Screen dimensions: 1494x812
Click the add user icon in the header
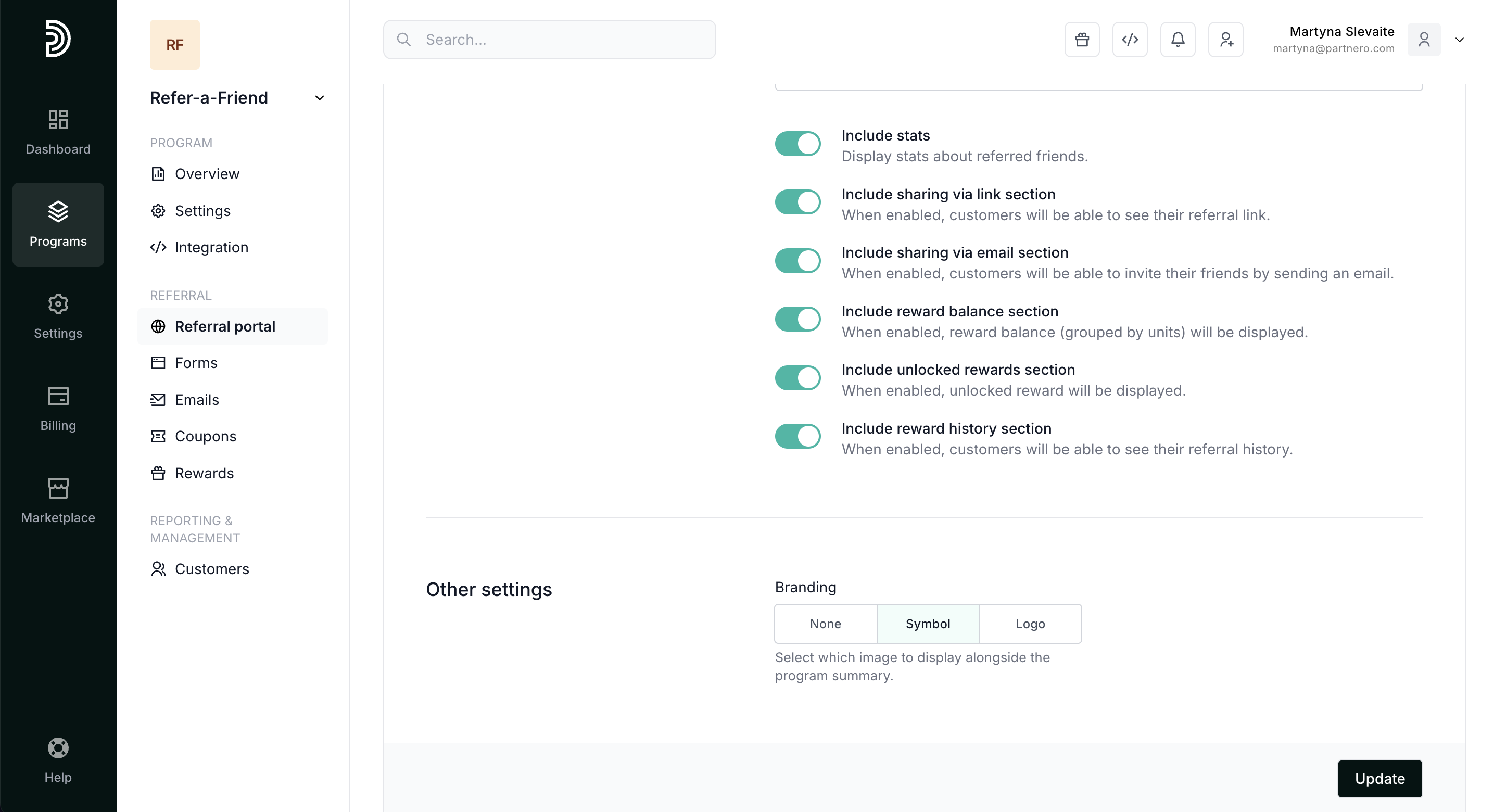1225,40
